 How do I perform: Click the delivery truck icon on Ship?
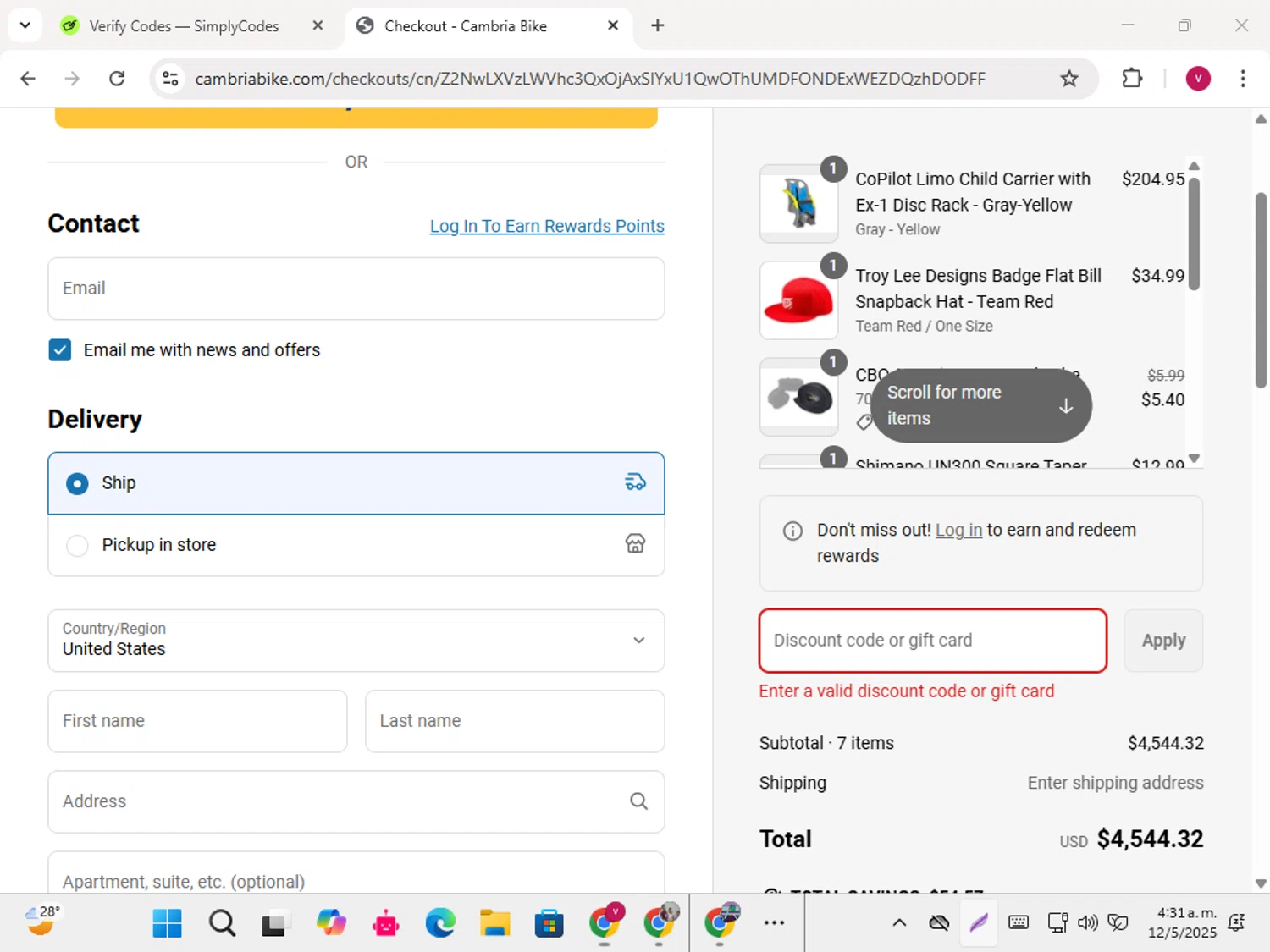pos(635,482)
